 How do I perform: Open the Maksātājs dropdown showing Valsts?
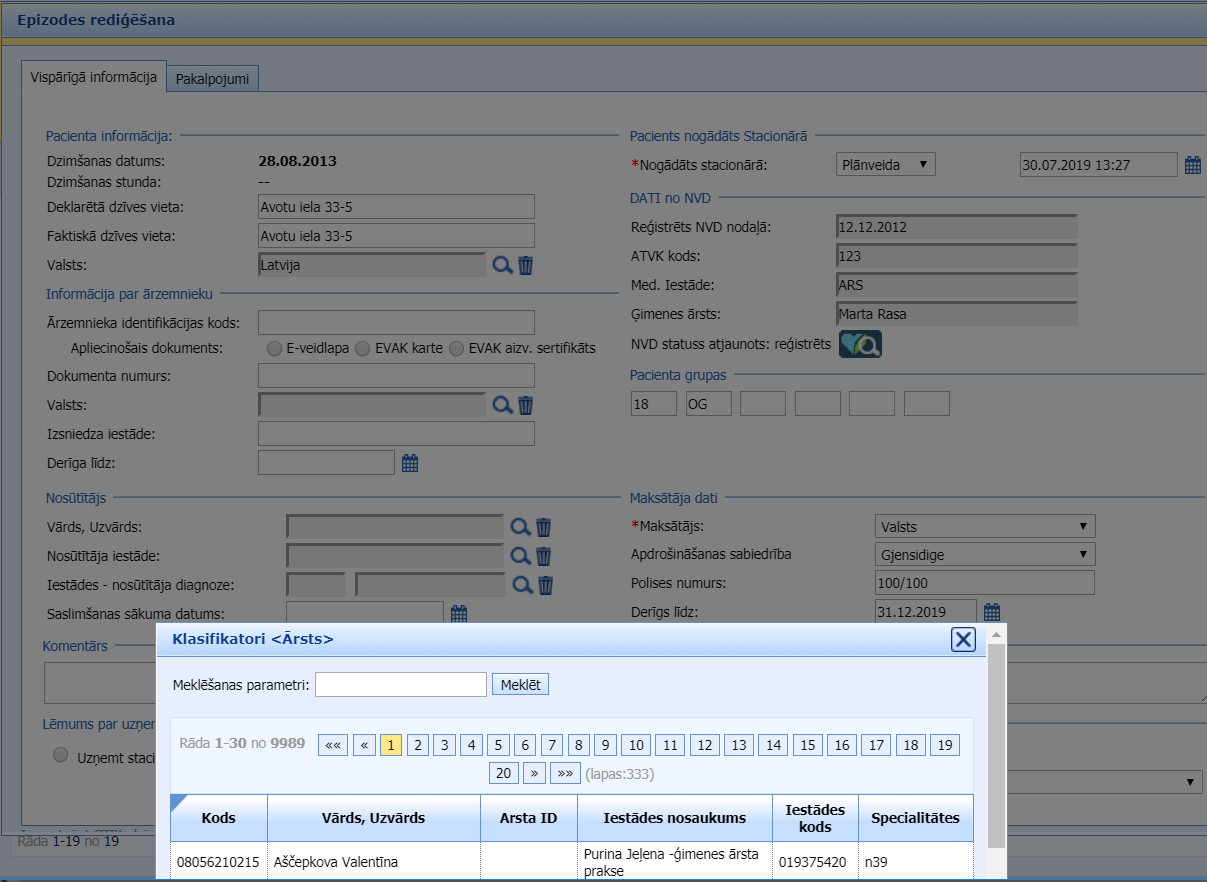coord(984,526)
